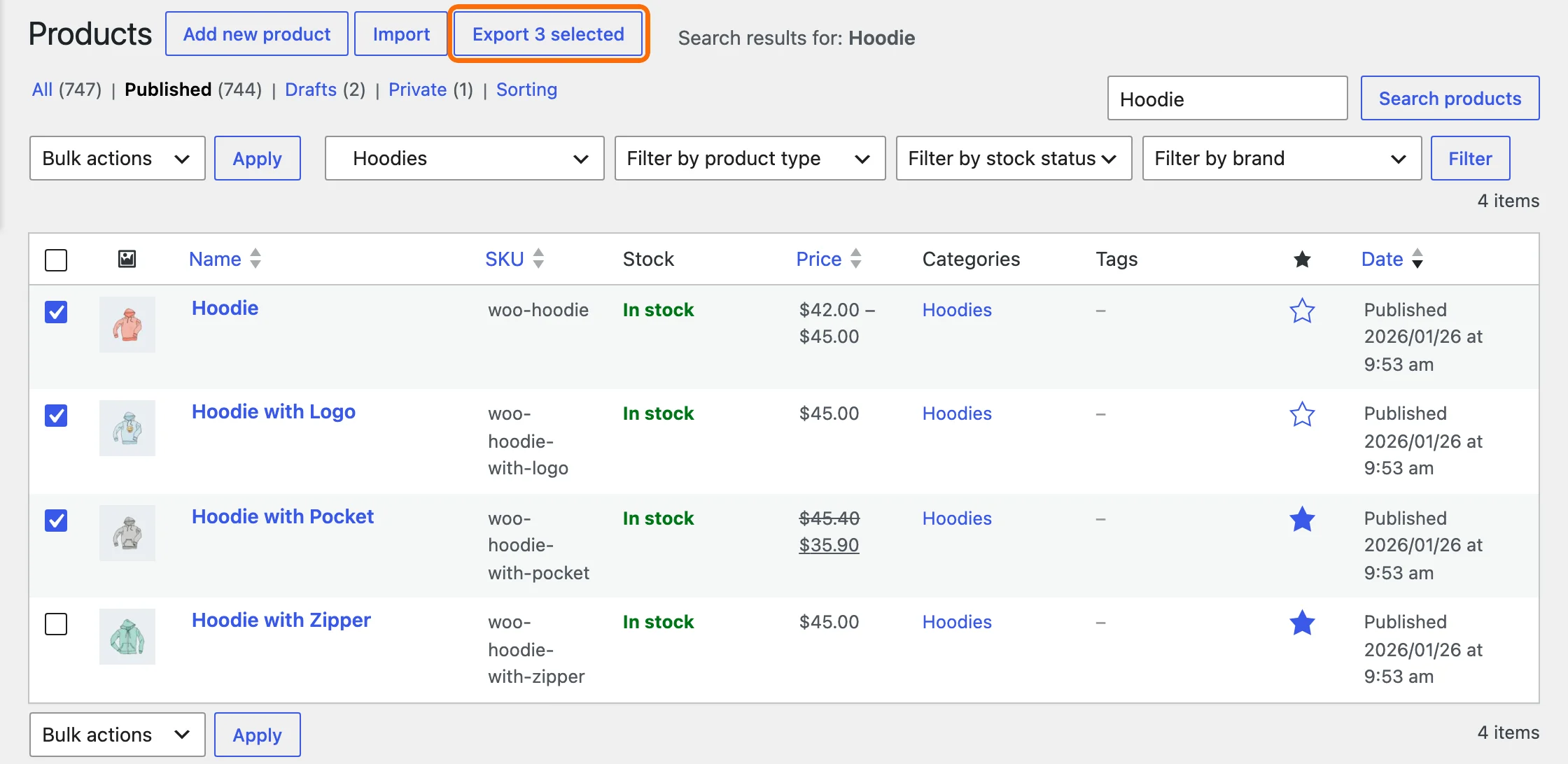Click the featured star column header
The width and height of the screenshot is (1568, 764).
(1302, 260)
